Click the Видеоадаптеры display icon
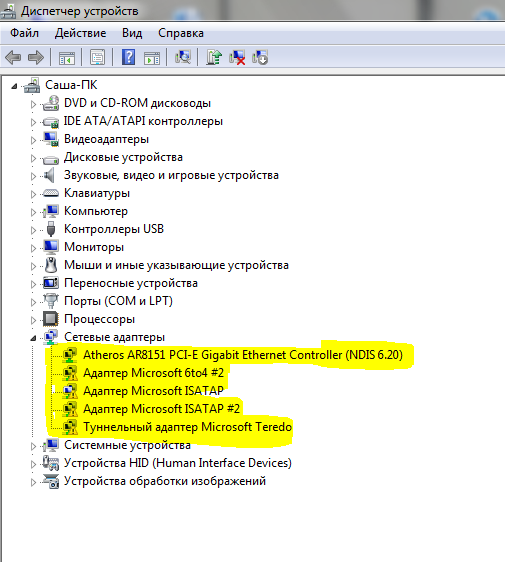 click(x=51, y=139)
